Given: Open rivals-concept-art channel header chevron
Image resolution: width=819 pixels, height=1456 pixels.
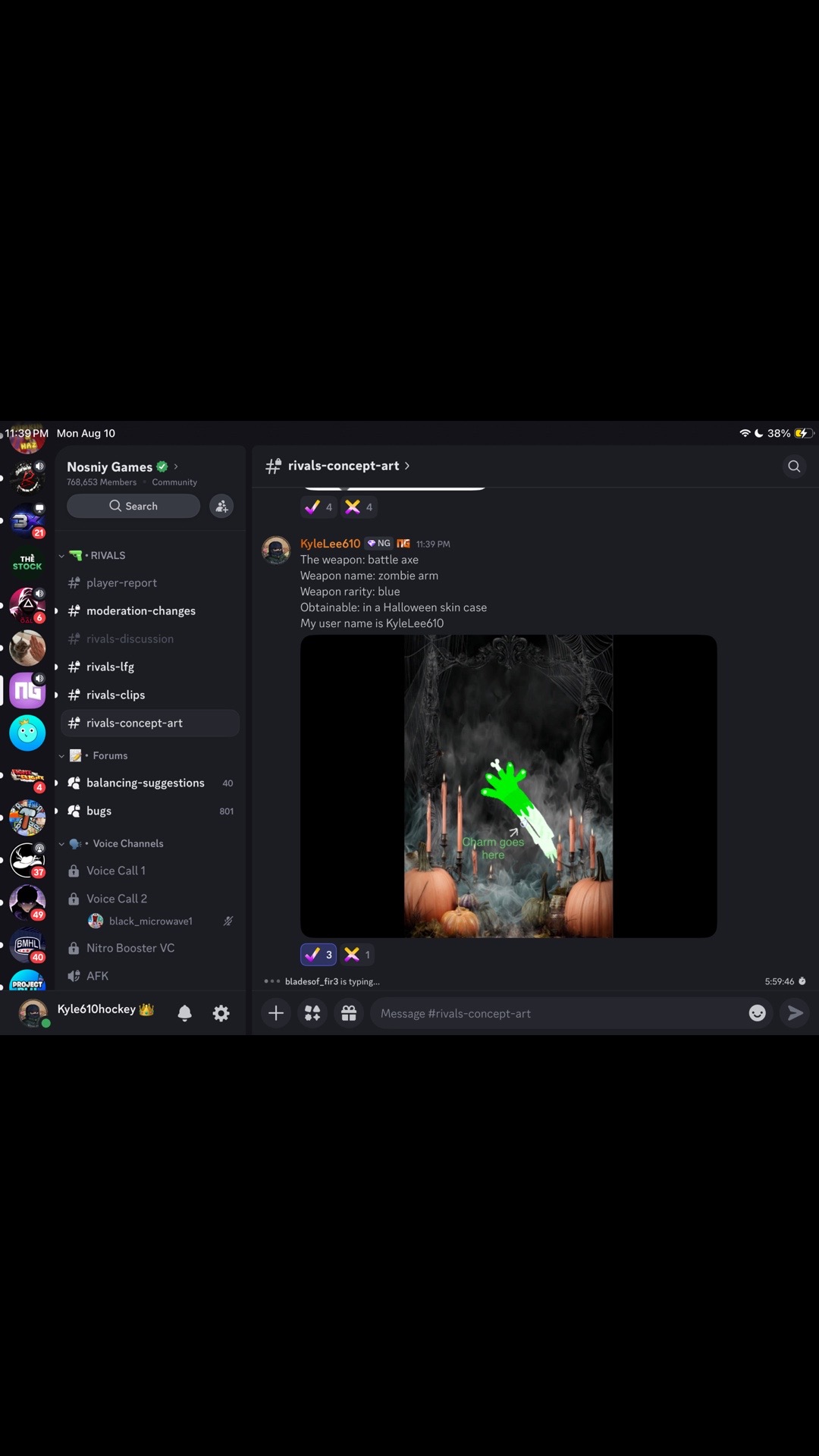Looking at the screenshot, I should [407, 466].
